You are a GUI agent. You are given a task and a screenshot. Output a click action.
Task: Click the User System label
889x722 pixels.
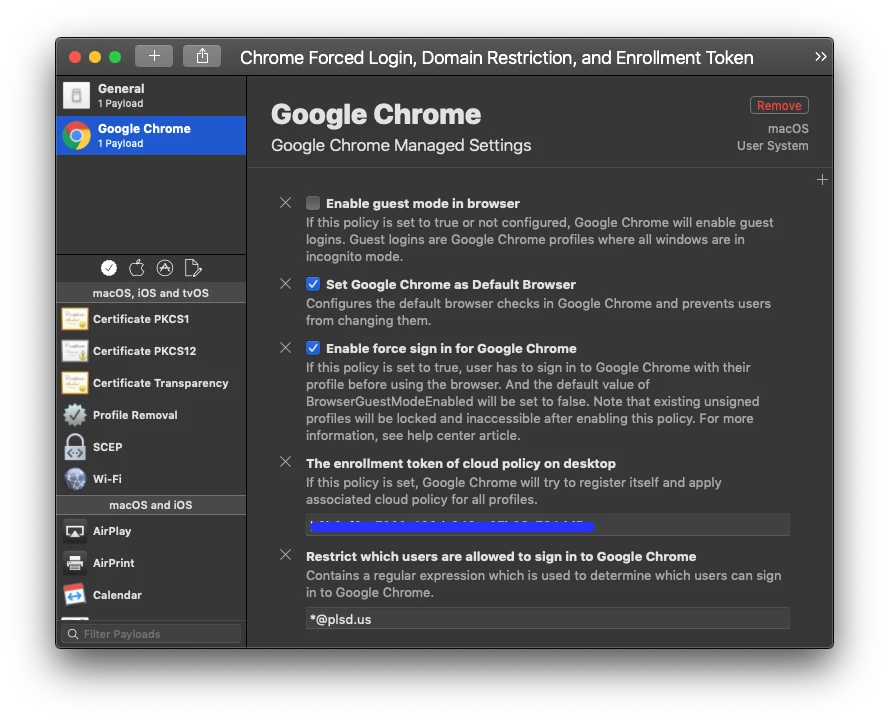click(772, 146)
